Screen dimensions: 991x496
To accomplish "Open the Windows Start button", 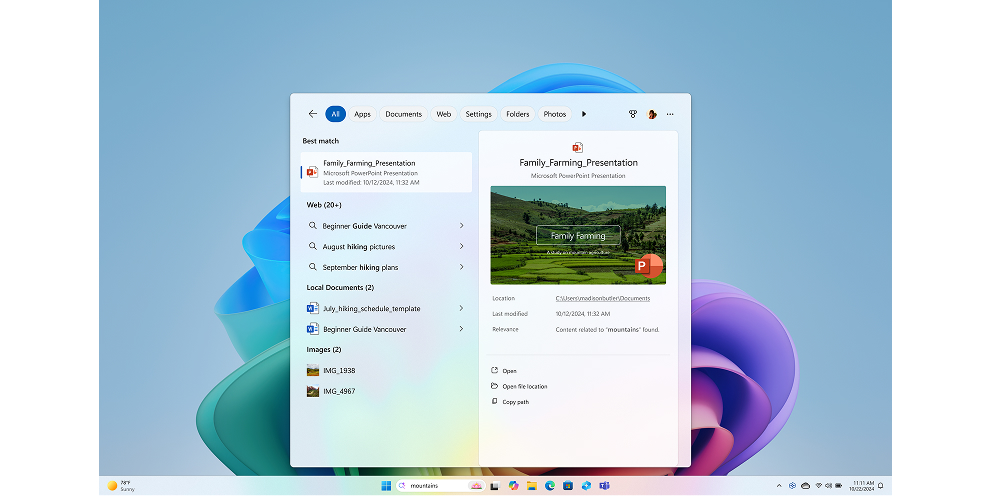I will tap(386, 485).
